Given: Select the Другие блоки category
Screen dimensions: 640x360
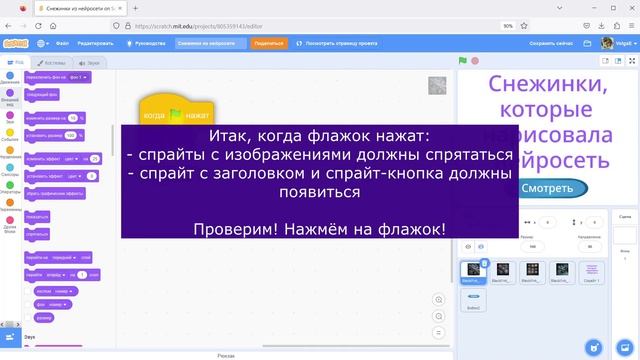Looking at the screenshot, I should click(10, 225).
